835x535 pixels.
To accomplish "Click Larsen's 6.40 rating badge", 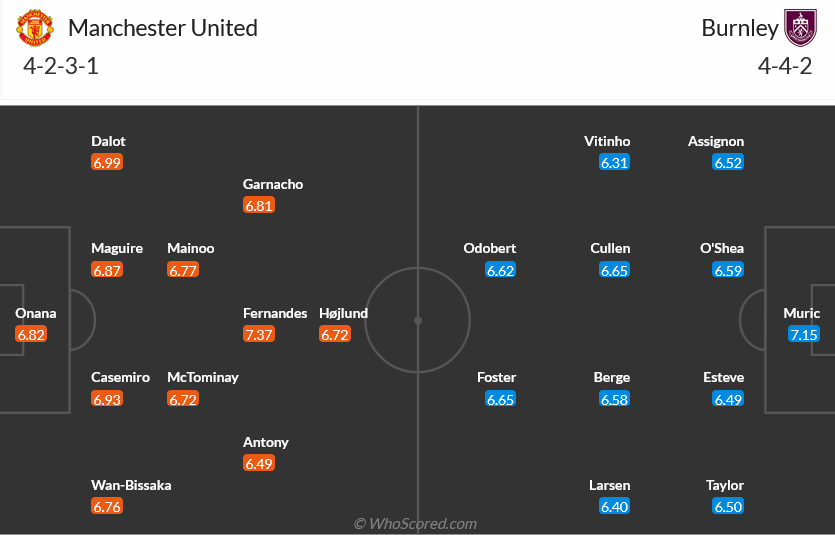I will [x=615, y=507].
